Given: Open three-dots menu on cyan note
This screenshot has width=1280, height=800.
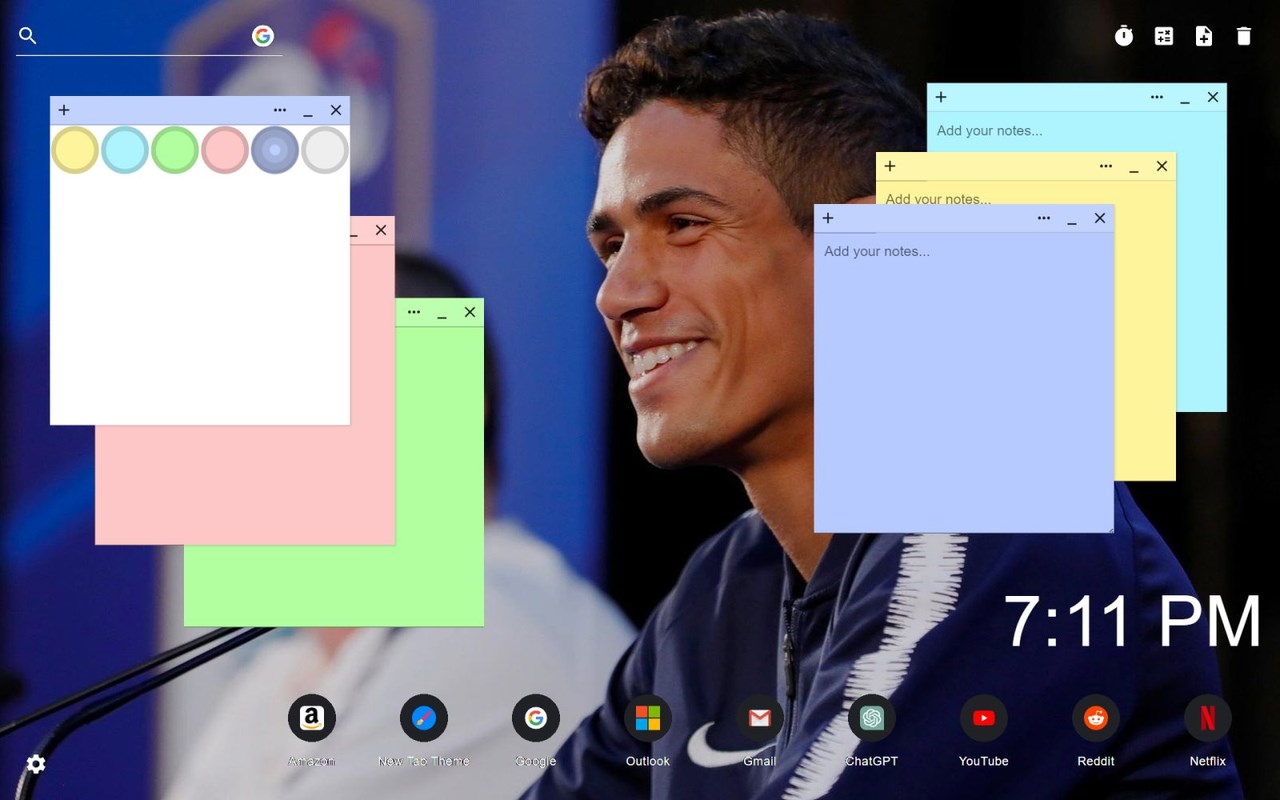Looking at the screenshot, I should click(x=1157, y=97).
